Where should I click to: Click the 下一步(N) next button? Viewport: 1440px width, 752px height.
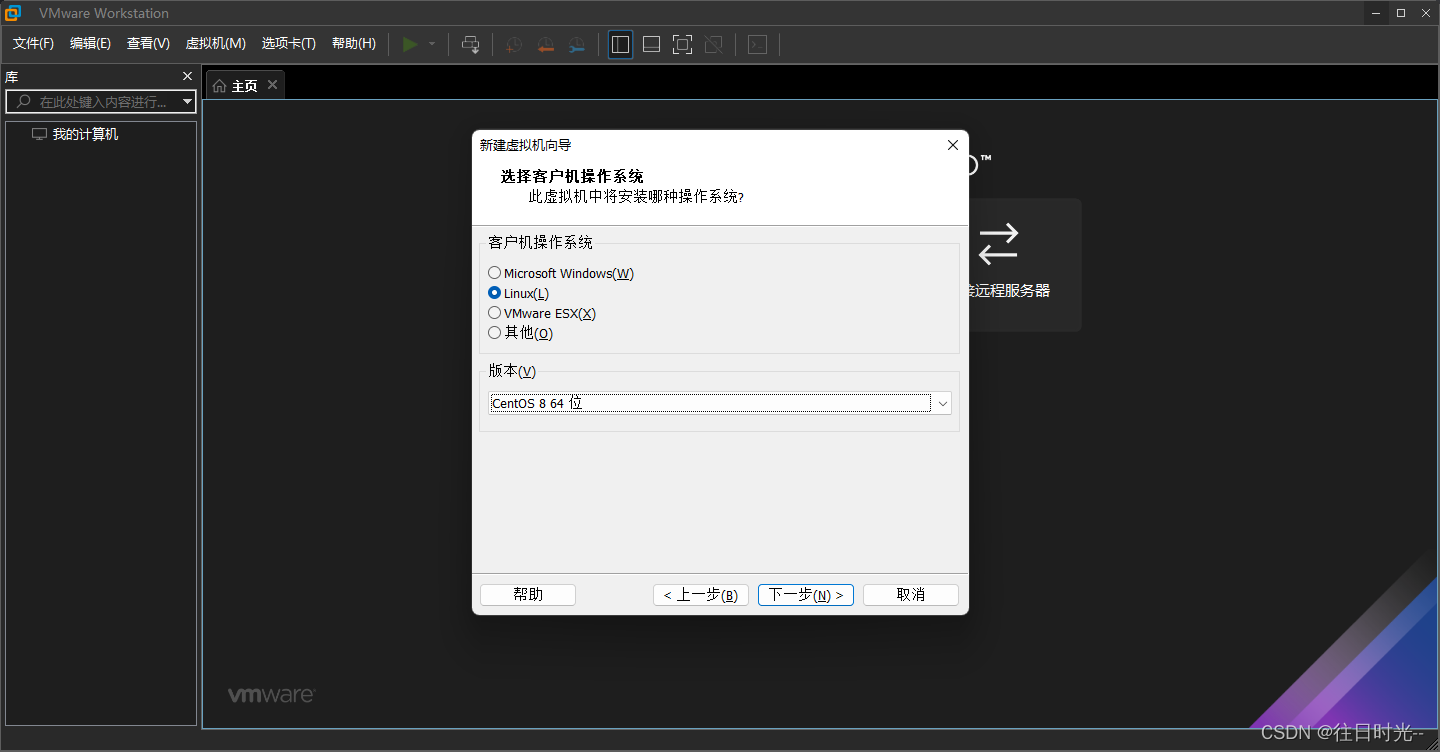point(806,595)
